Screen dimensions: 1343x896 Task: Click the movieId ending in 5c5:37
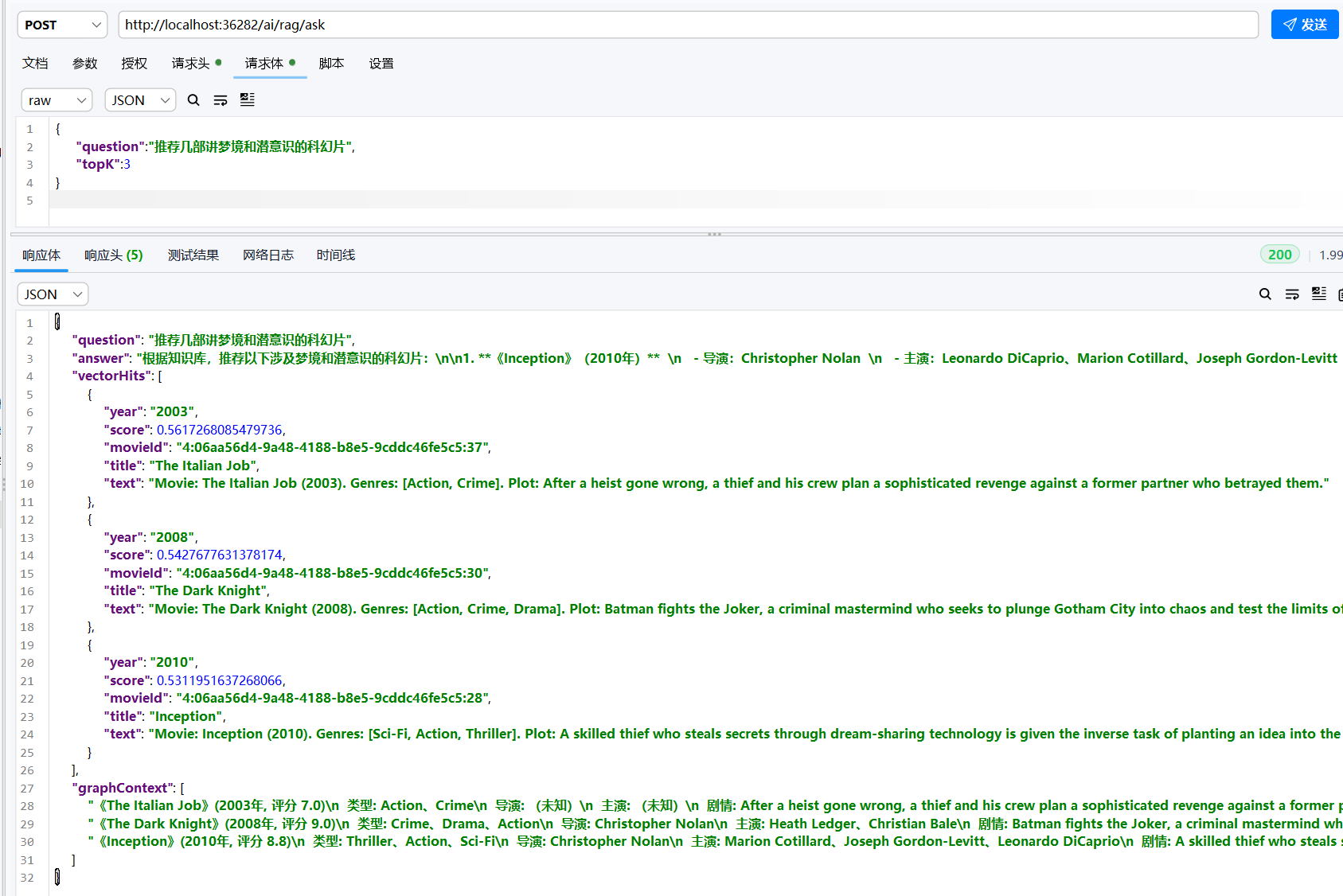(x=332, y=447)
